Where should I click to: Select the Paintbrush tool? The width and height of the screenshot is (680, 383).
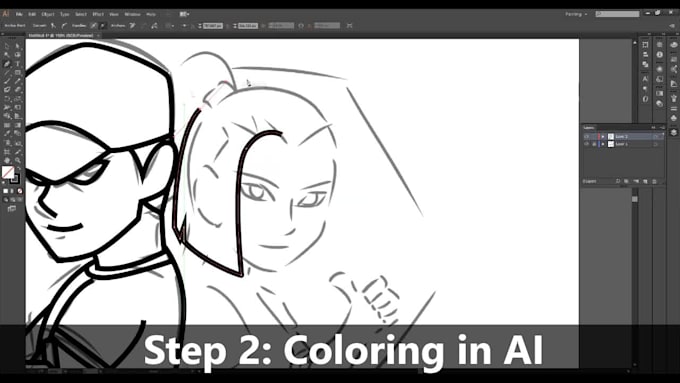coord(7,81)
